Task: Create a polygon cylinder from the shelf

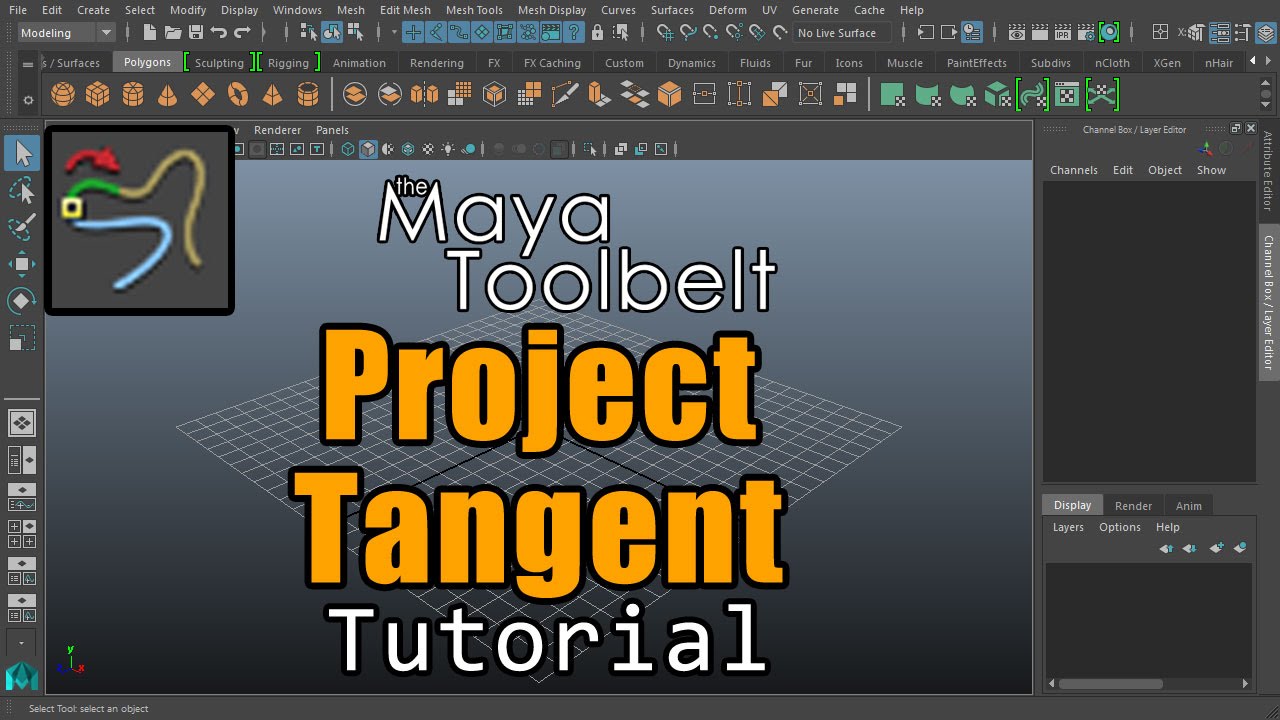Action: coord(133,95)
